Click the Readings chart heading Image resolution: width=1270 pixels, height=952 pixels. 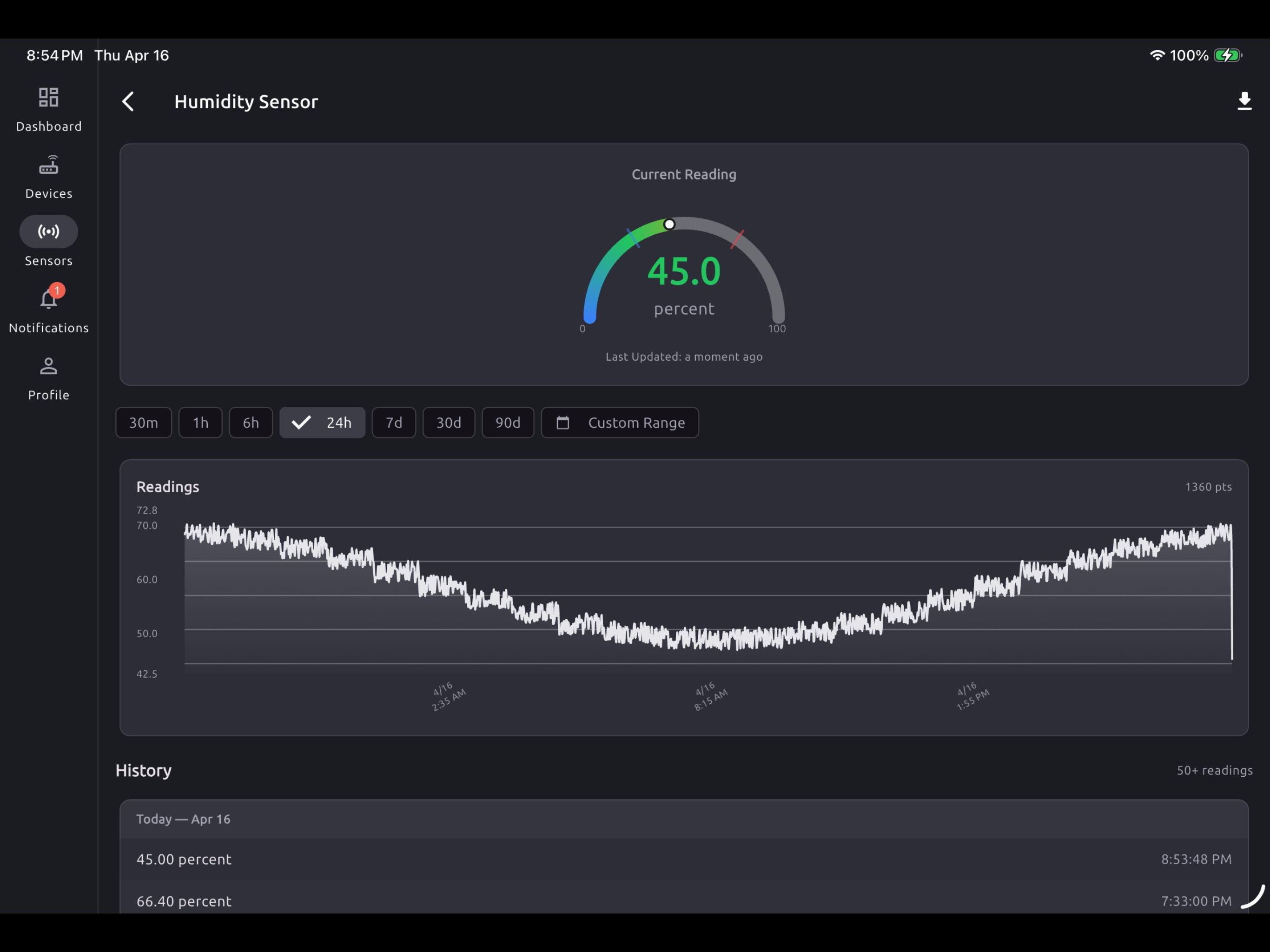point(168,487)
